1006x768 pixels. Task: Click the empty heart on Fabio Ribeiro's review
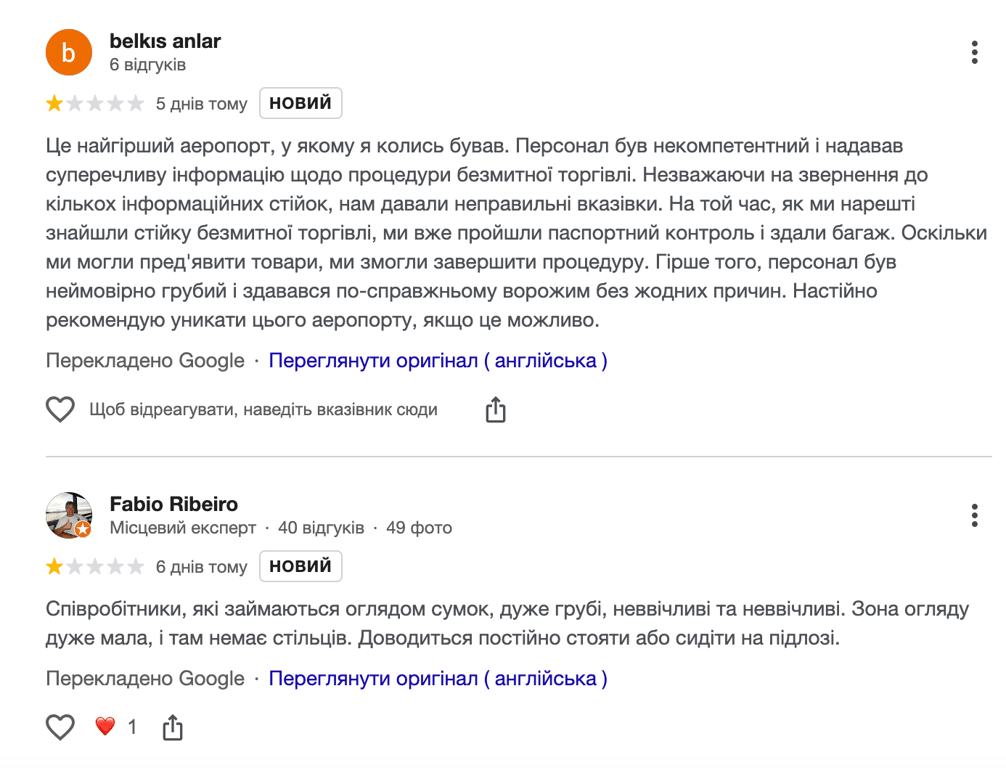coord(62,724)
